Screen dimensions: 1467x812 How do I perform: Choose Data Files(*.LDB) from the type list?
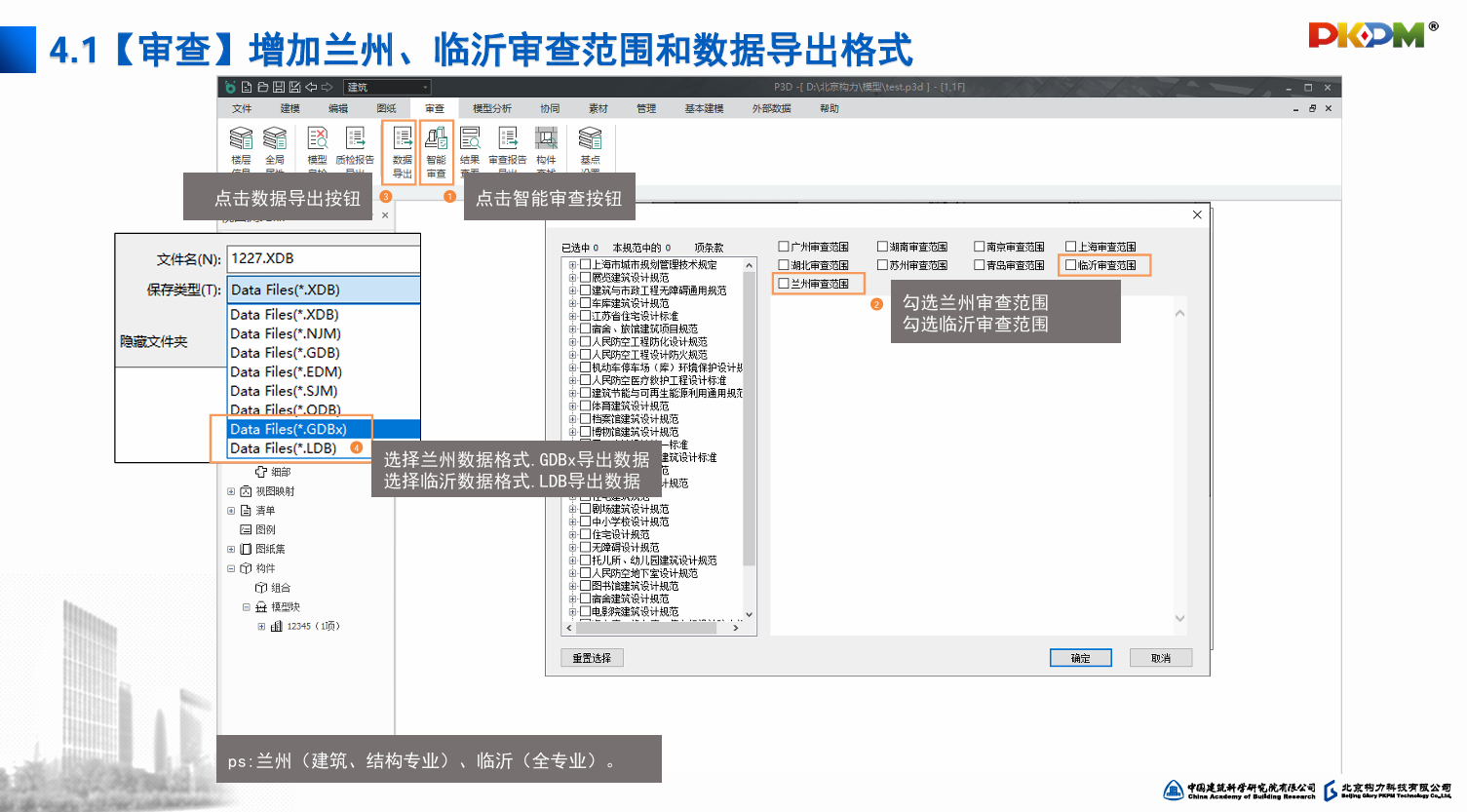click(325, 448)
